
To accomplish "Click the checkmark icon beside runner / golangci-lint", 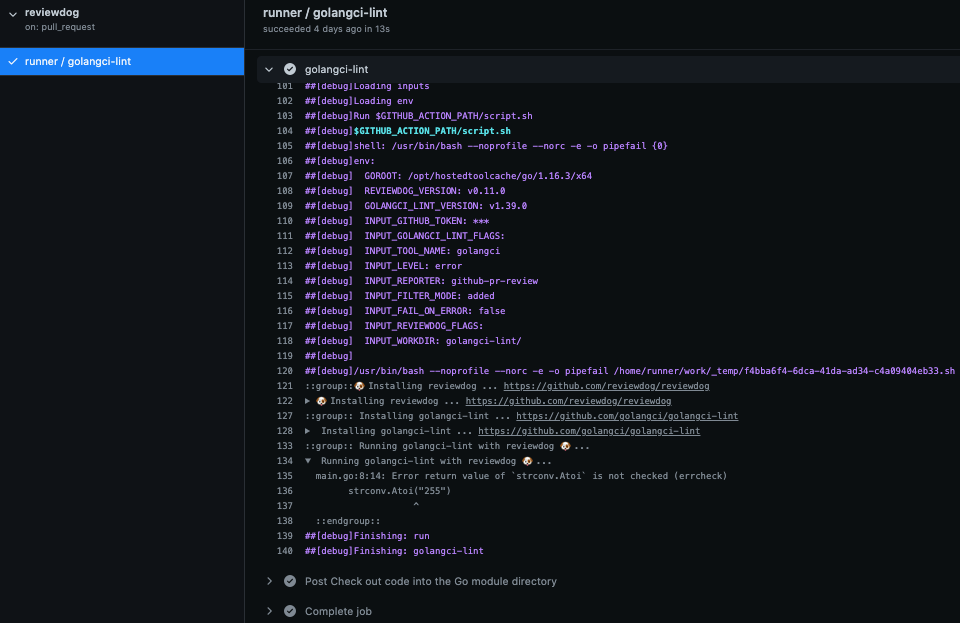I will (x=13, y=61).
